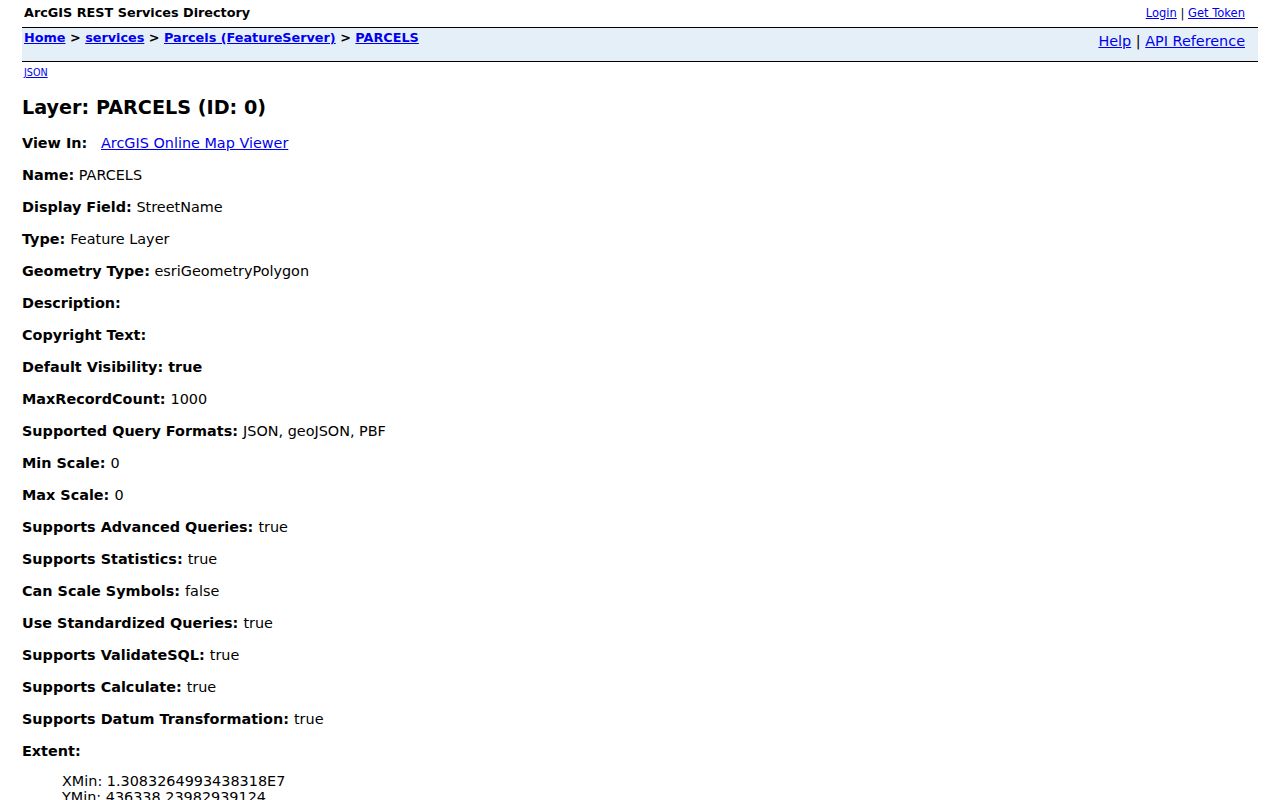
Task: Select the XMin extent value
Action: coord(196,781)
